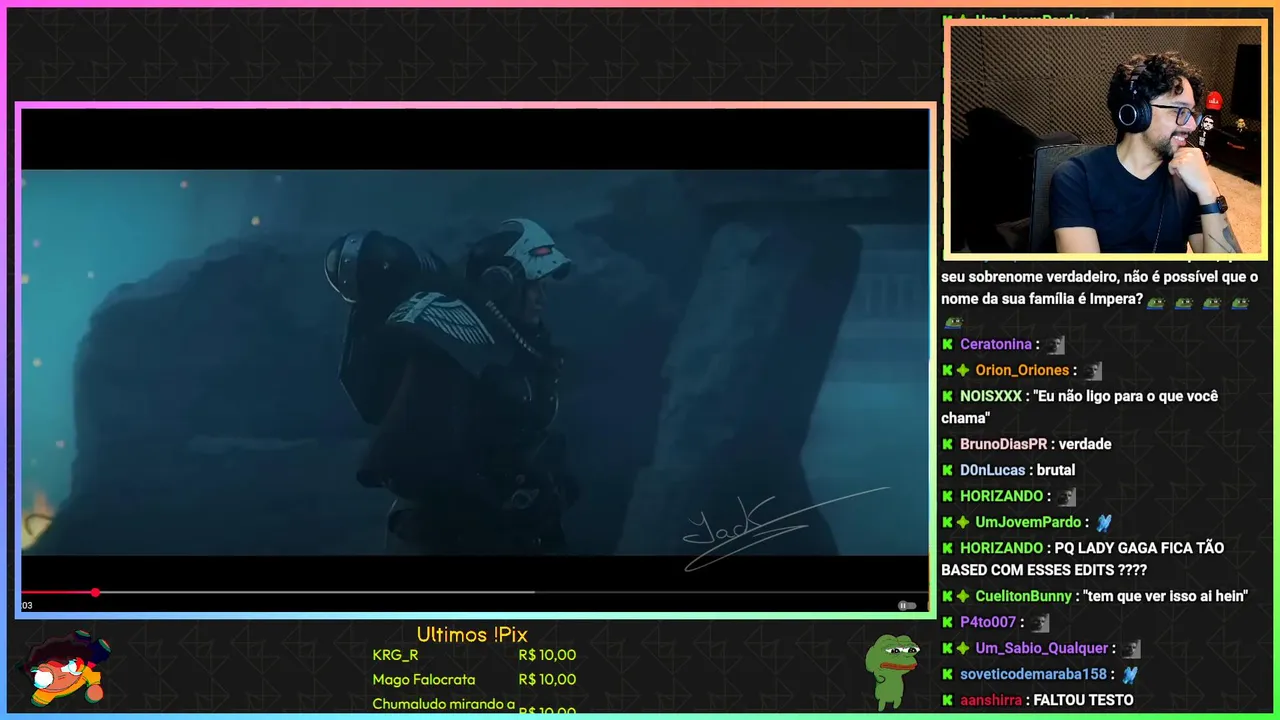
Task: Click the green diamond badge beside CuelitonBunny
Action: pos(963,596)
